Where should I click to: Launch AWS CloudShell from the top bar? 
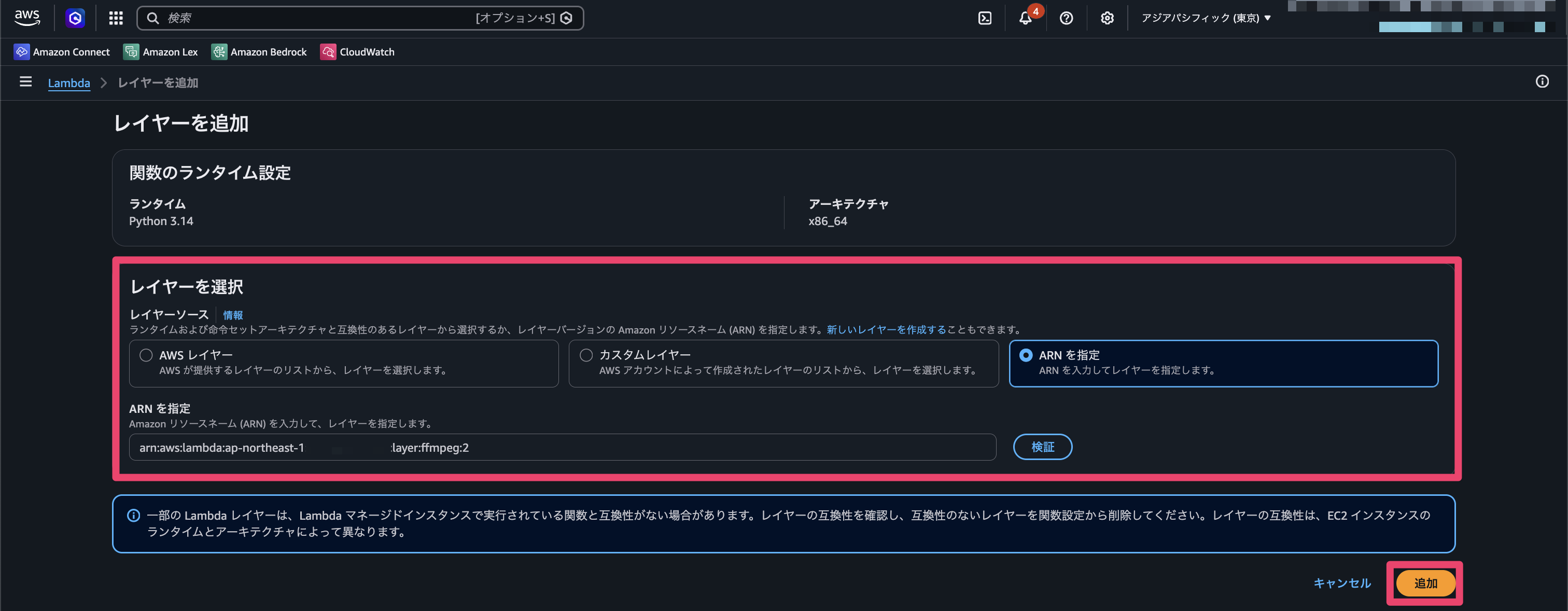click(986, 18)
